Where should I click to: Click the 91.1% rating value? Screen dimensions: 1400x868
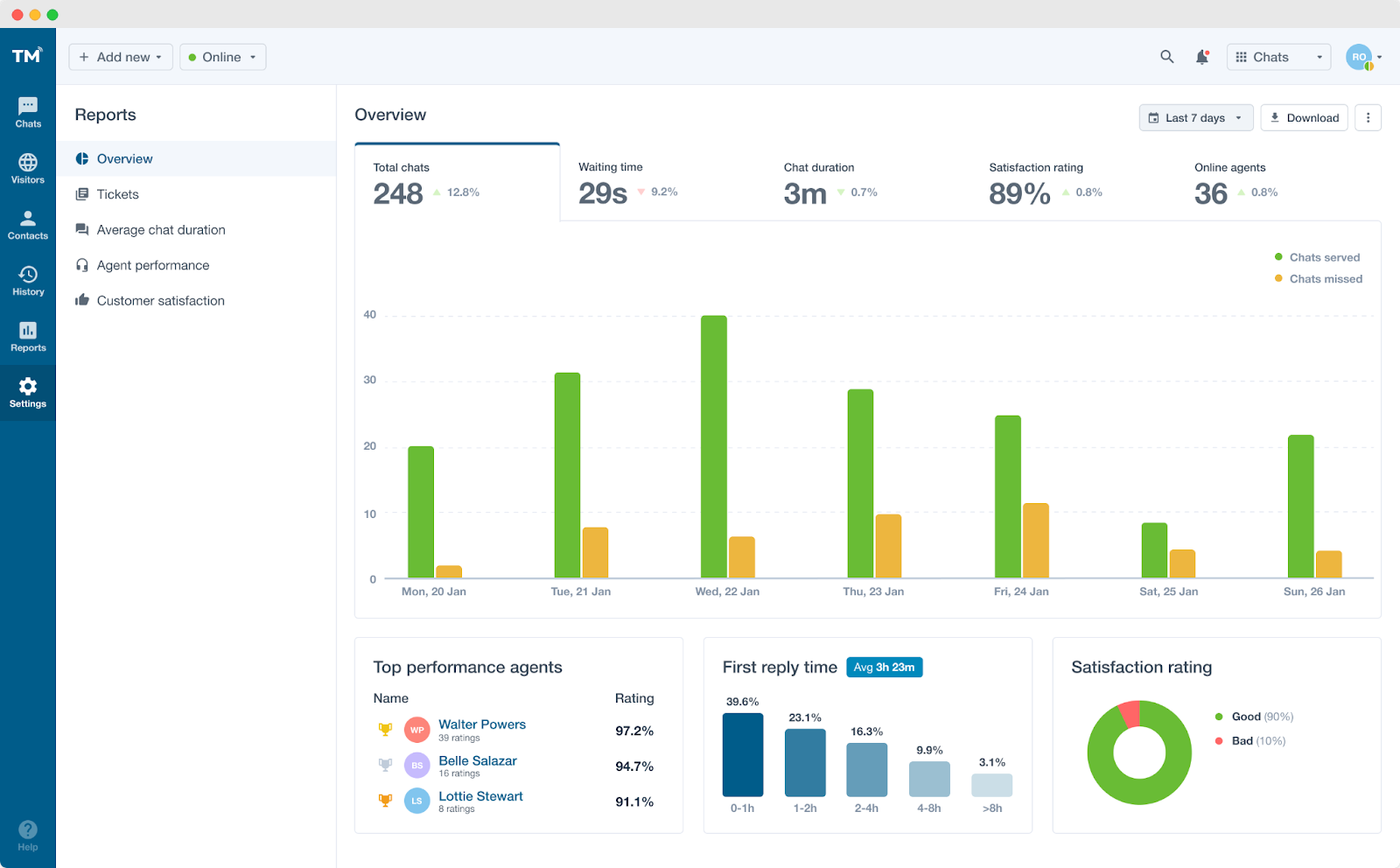(634, 801)
